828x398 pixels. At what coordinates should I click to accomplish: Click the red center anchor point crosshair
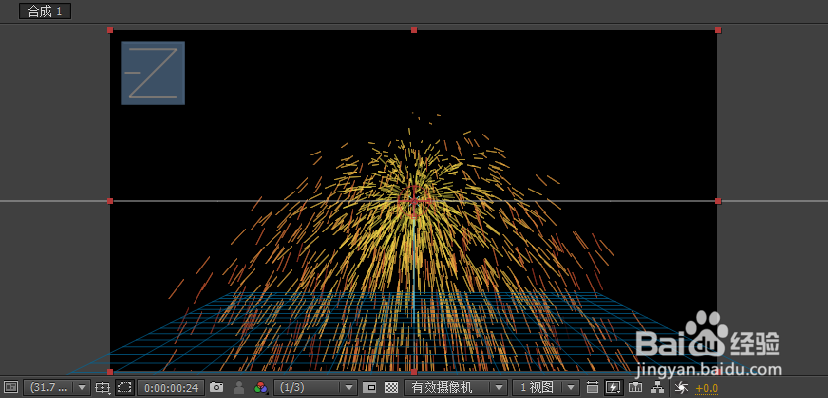pyautogui.click(x=414, y=201)
